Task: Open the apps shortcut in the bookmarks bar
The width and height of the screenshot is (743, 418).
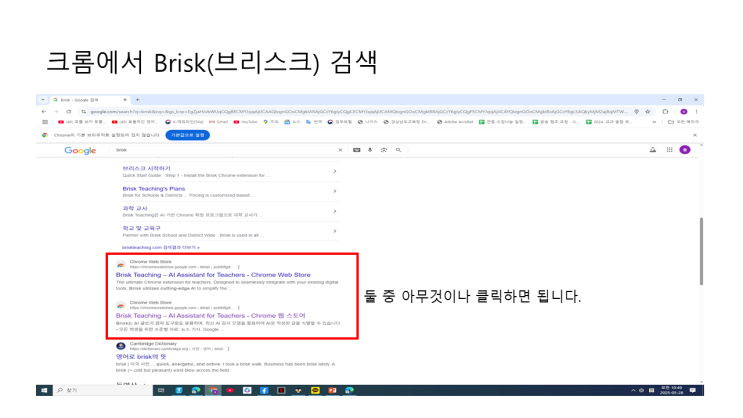Action: [x=45, y=122]
